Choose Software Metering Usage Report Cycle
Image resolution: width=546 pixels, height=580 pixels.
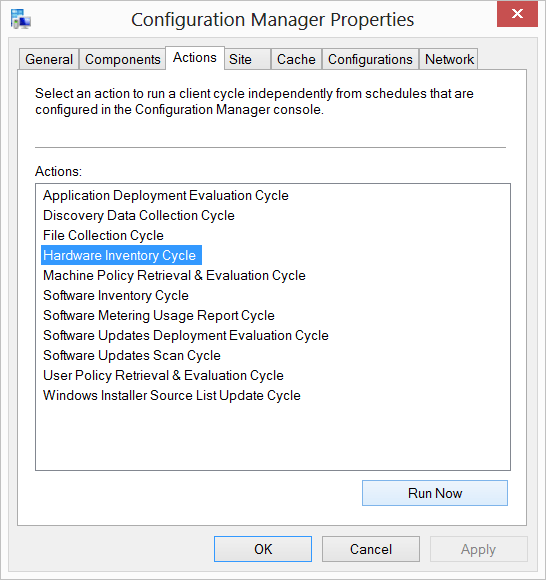tap(159, 315)
